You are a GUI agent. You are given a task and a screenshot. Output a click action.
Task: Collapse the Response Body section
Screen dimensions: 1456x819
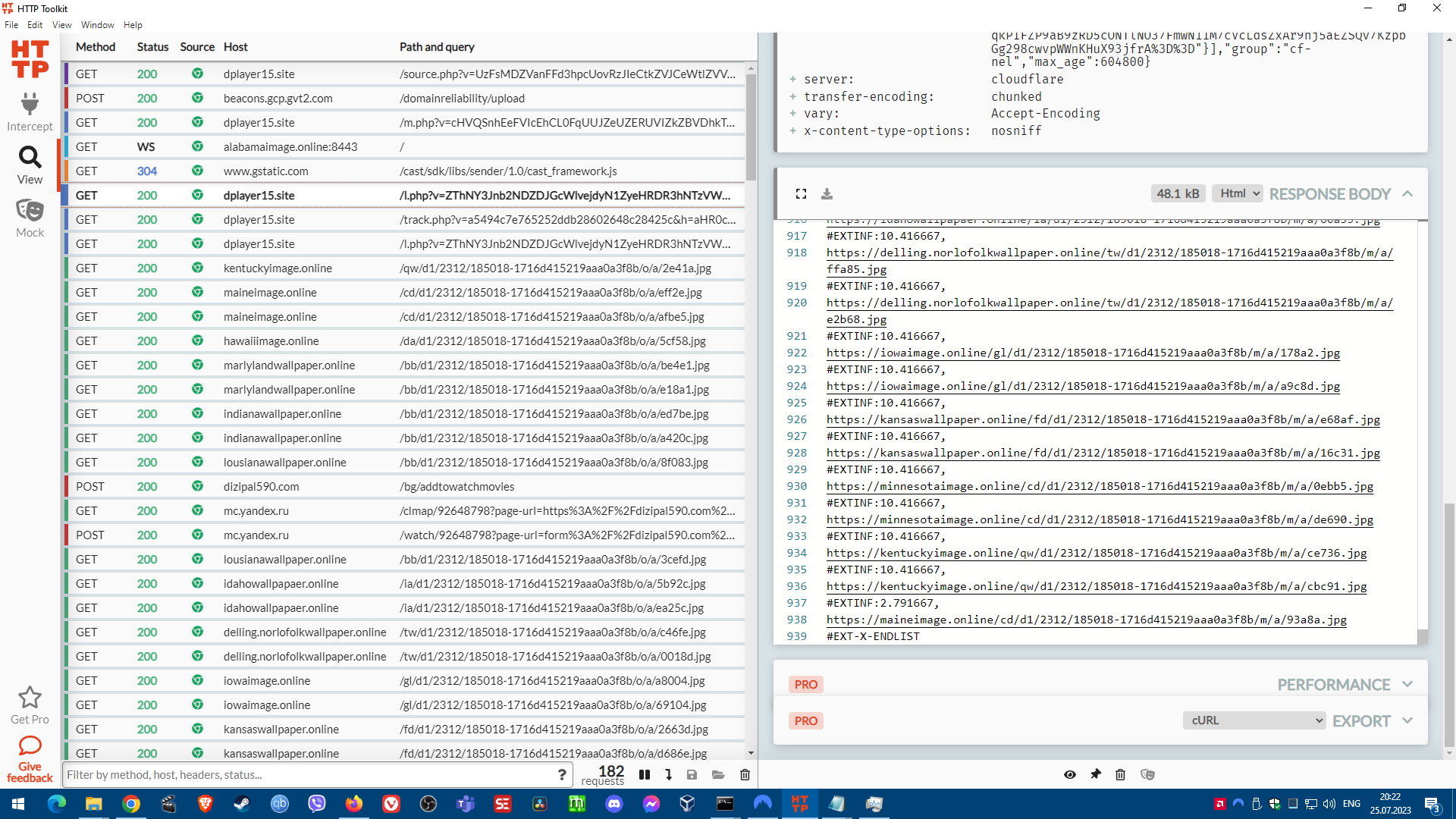pos(1407,193)
